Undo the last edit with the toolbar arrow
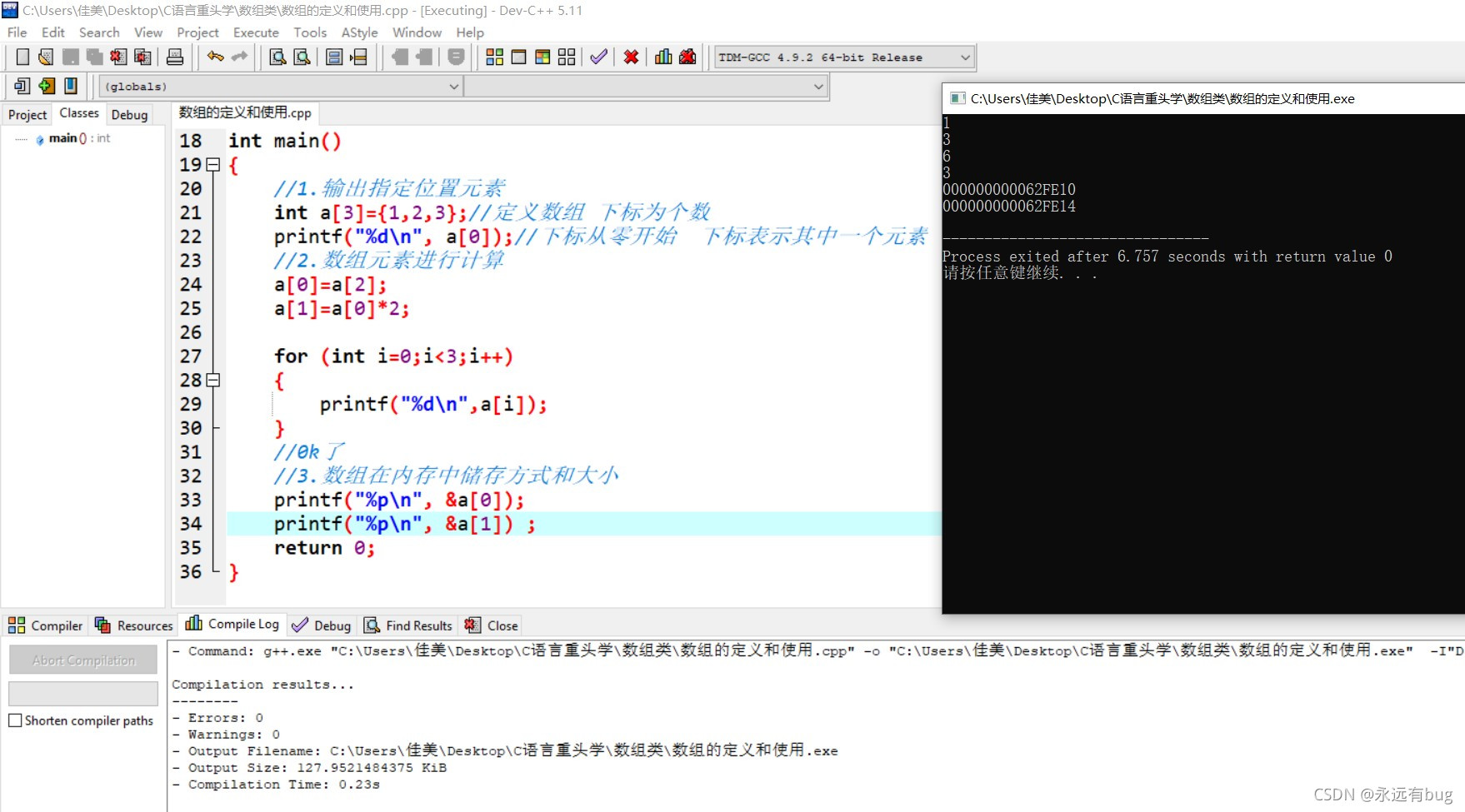This screenshot has width=1465, height=812. (x=216, y=57)
